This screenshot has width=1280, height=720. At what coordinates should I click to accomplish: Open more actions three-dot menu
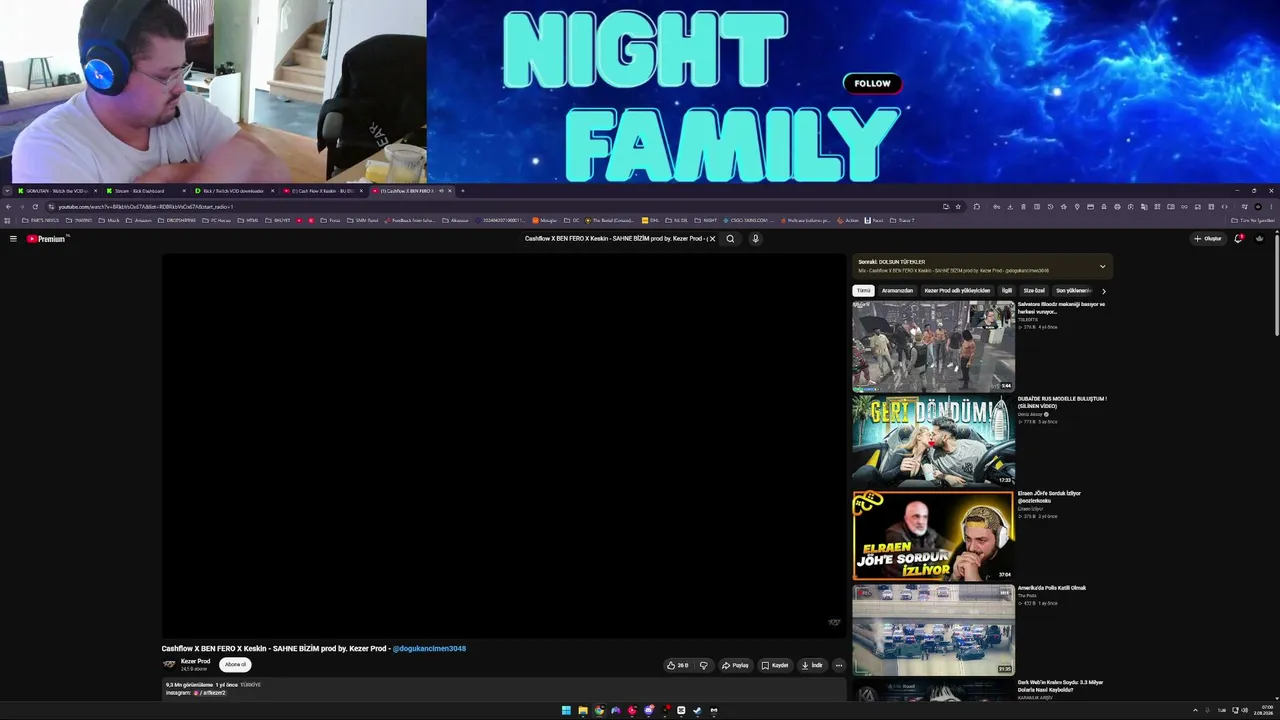coord(839,665)
